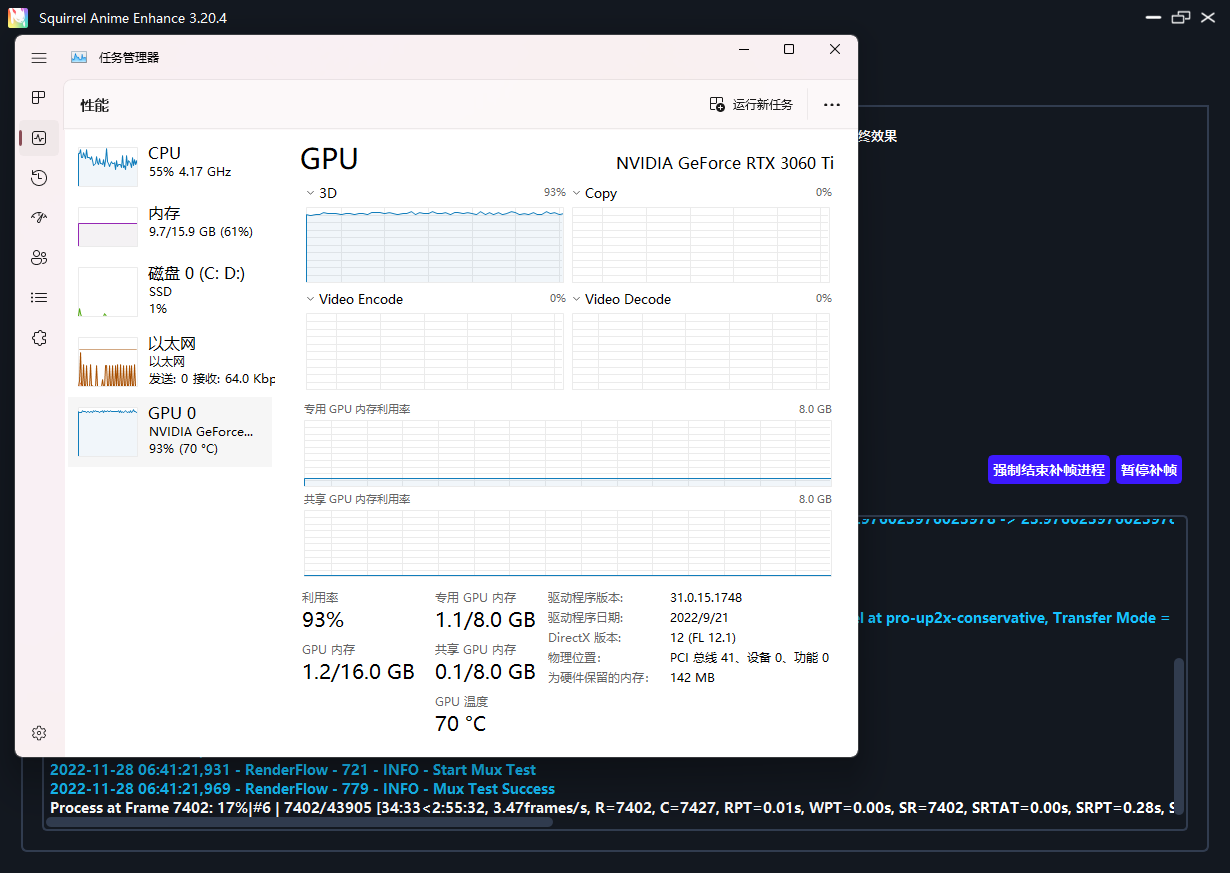Select 内存 memory in performance list
The image size is (1230, 873).
tap(170, 222)
